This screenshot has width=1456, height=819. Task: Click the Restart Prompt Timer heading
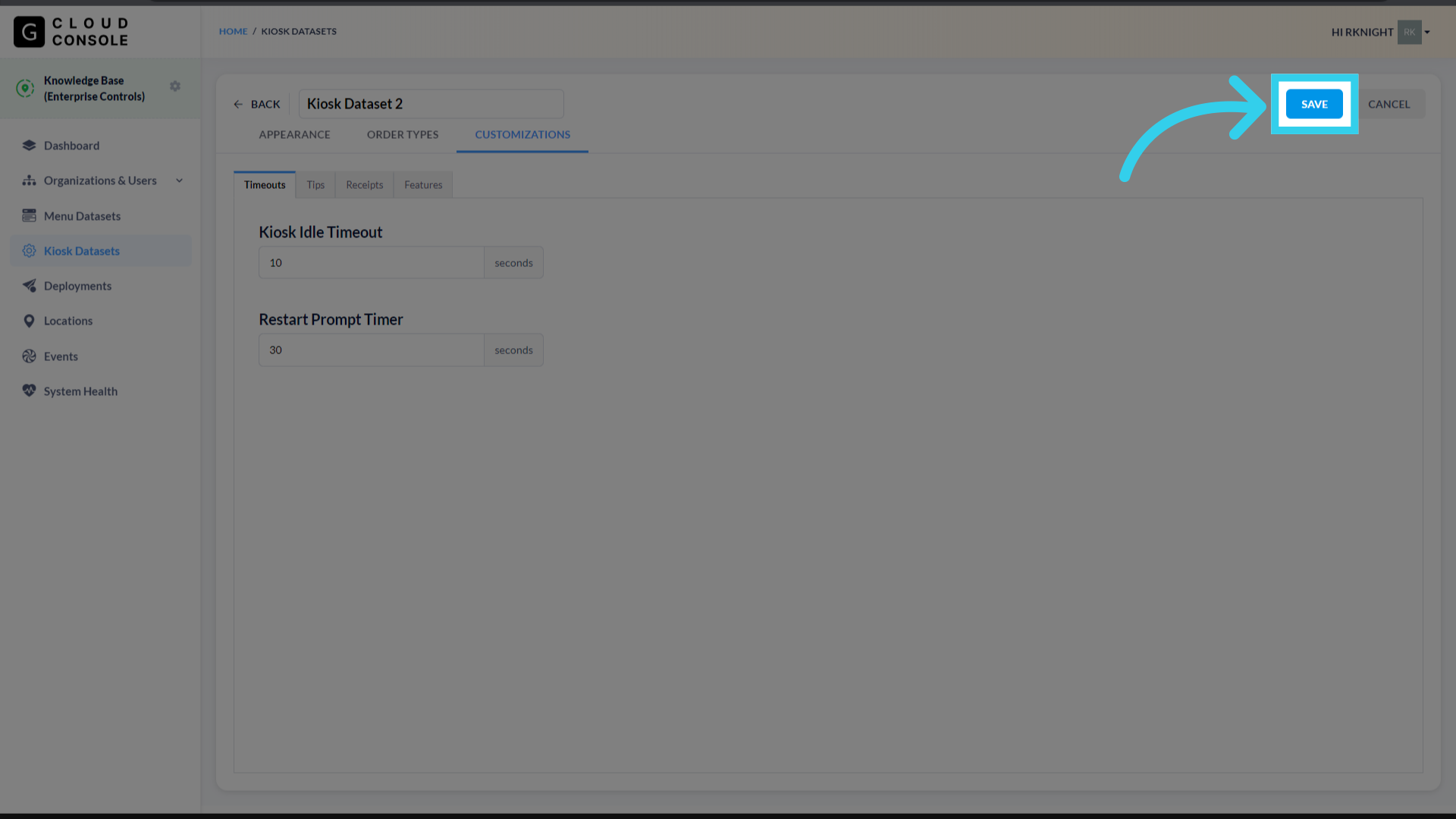click(331, 320)
